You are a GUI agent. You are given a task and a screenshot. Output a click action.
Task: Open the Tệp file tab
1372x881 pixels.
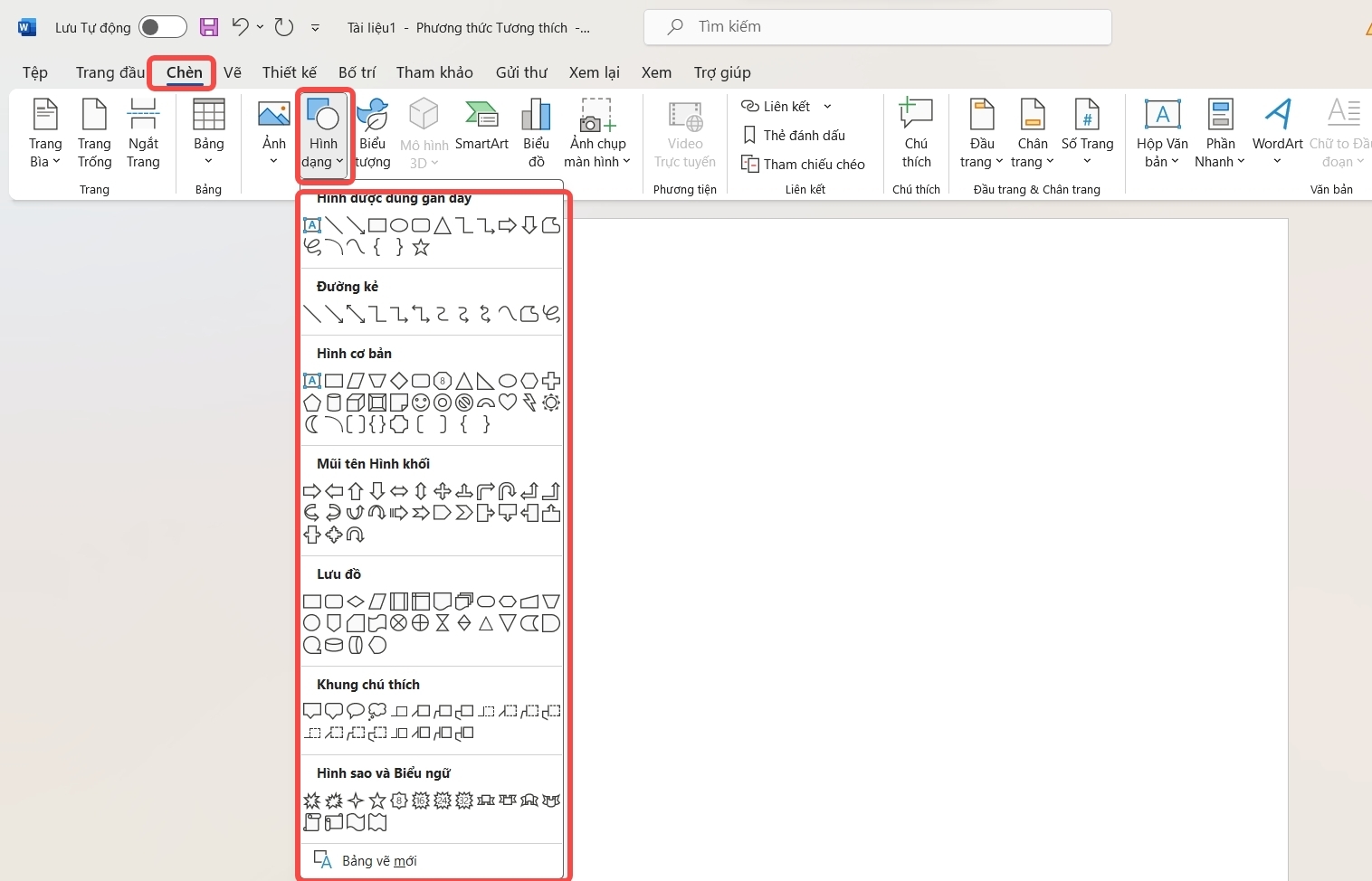[x=35, y=72]
